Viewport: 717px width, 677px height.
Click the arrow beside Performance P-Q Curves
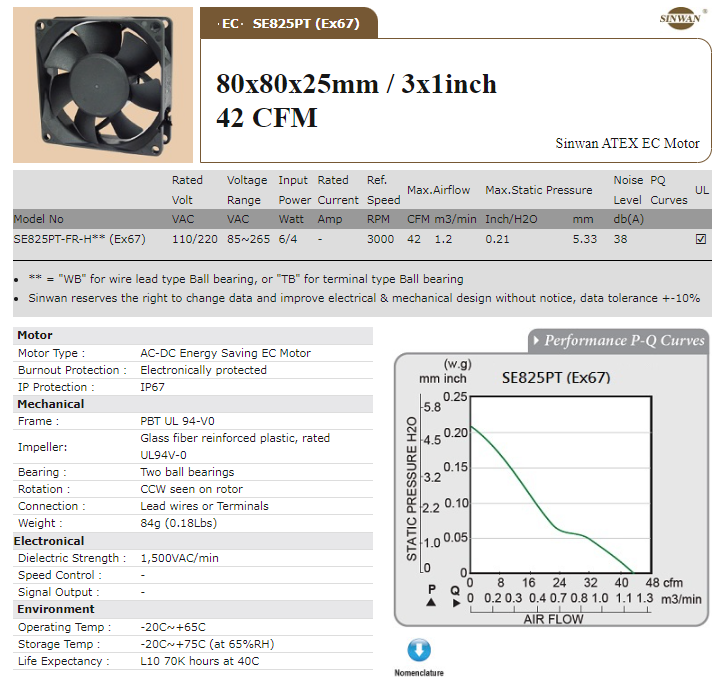click(536, 341)
